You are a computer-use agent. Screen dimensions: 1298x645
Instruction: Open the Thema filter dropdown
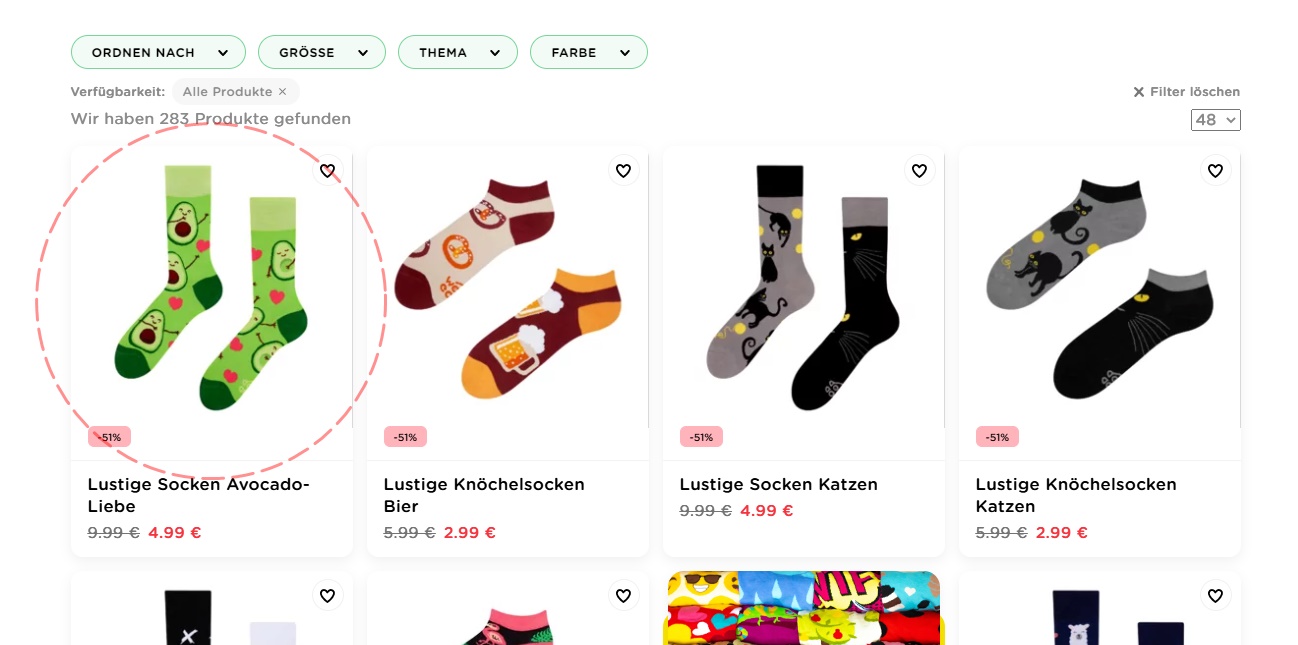pos(457,53)
